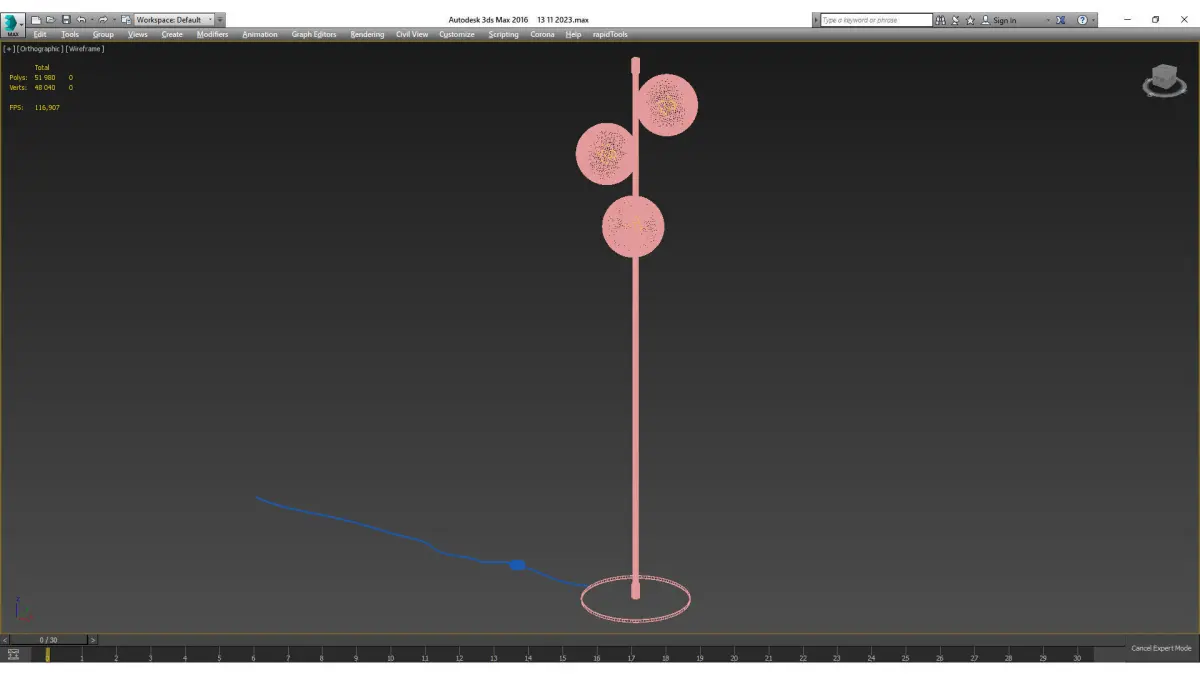Viewport: 1200px width, 675px height.
Task: Click the Subscription Center icon
Action: pos(956,20)
